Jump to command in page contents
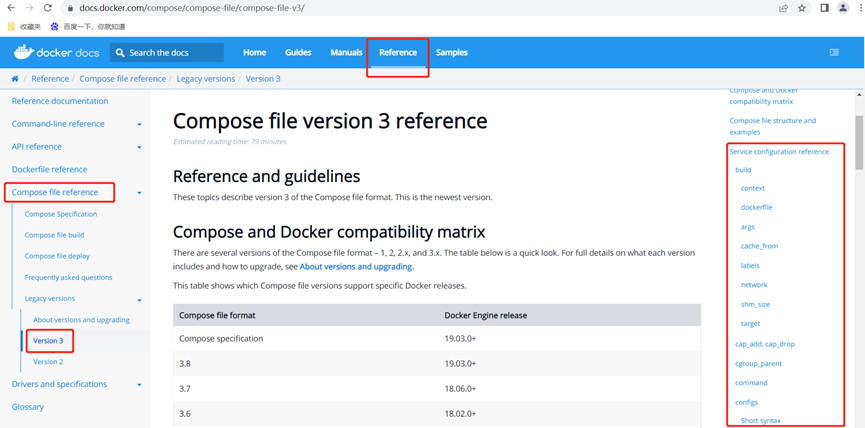Screen dimensions: 865x428 click(x=751, y=383)
